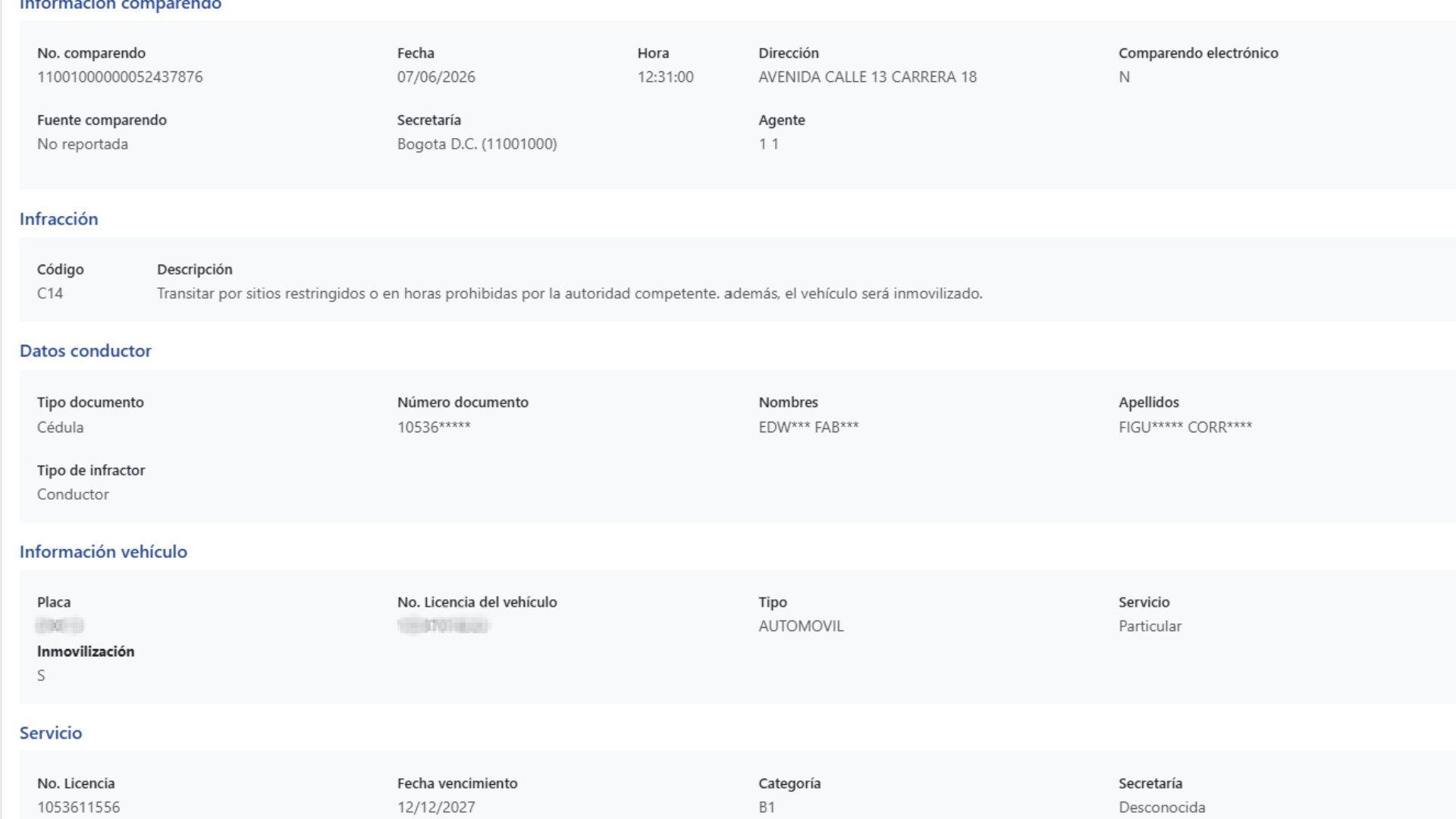
Task: Click the infraction description text
Action: [570, 293]
